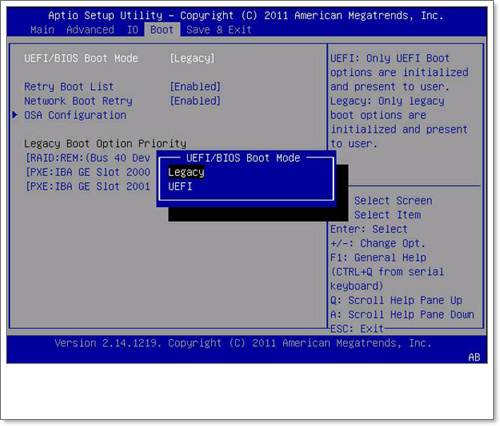
Task: Go to the IO tab
Action: [x=132, y=30]
